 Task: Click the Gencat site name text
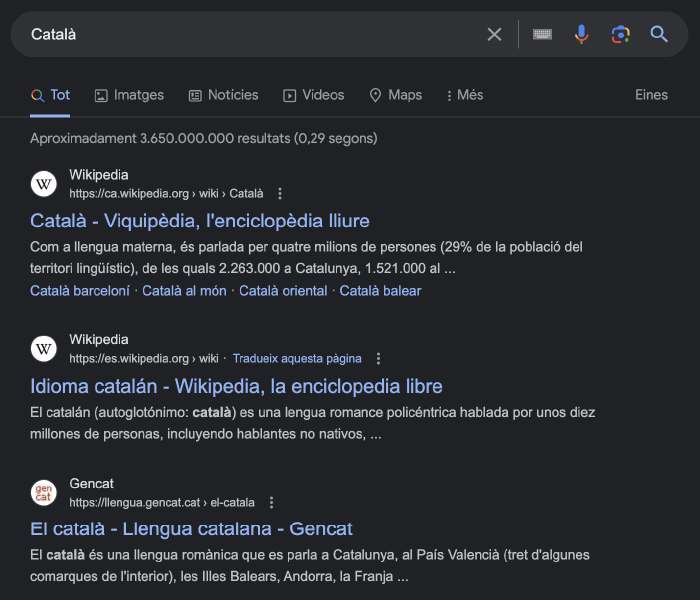pos(92,483)
